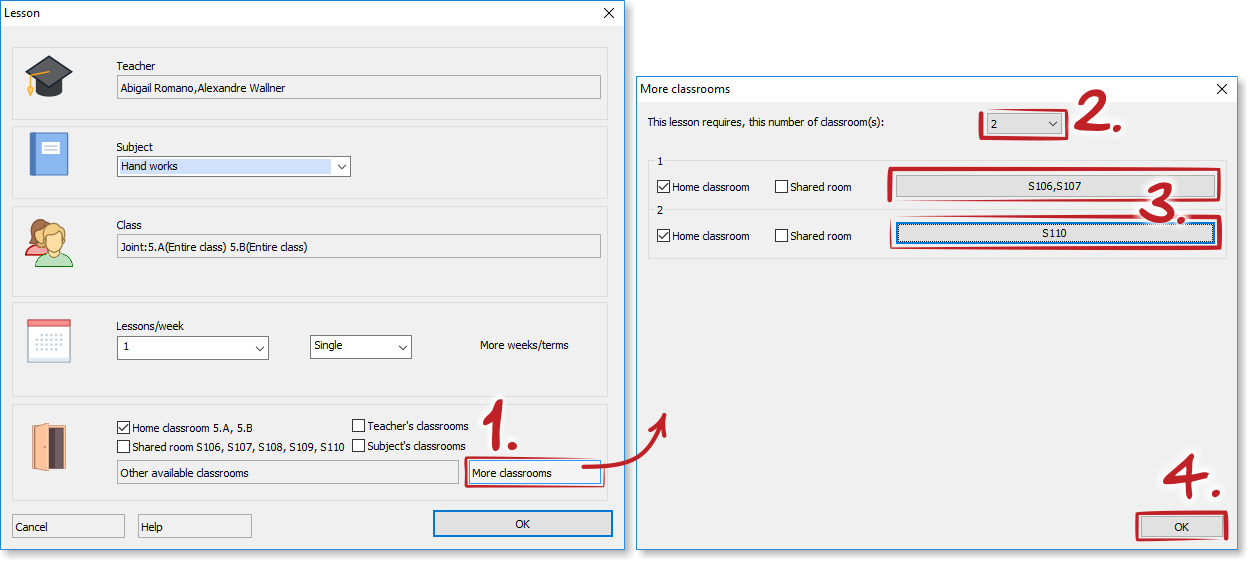Screen dimensions: 1248x561
Task: Open More weeks/terms settings
Action: pyautogui.click(x=524, y=345)
